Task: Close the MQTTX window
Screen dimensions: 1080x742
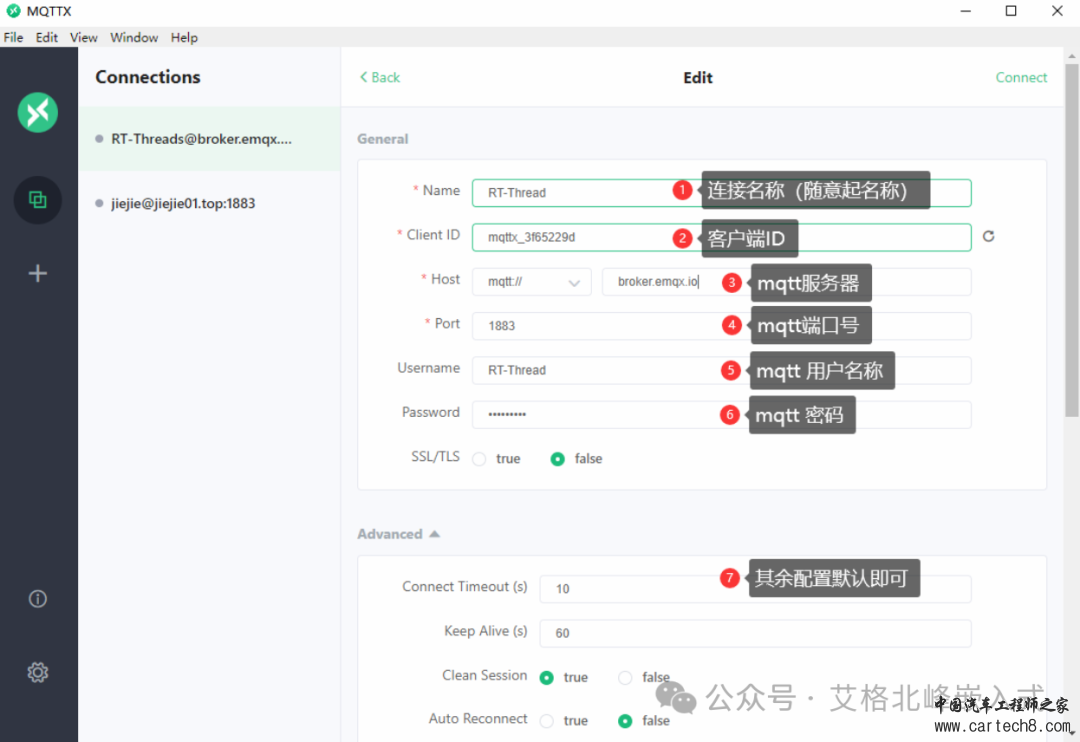Action: (1057, 11)
